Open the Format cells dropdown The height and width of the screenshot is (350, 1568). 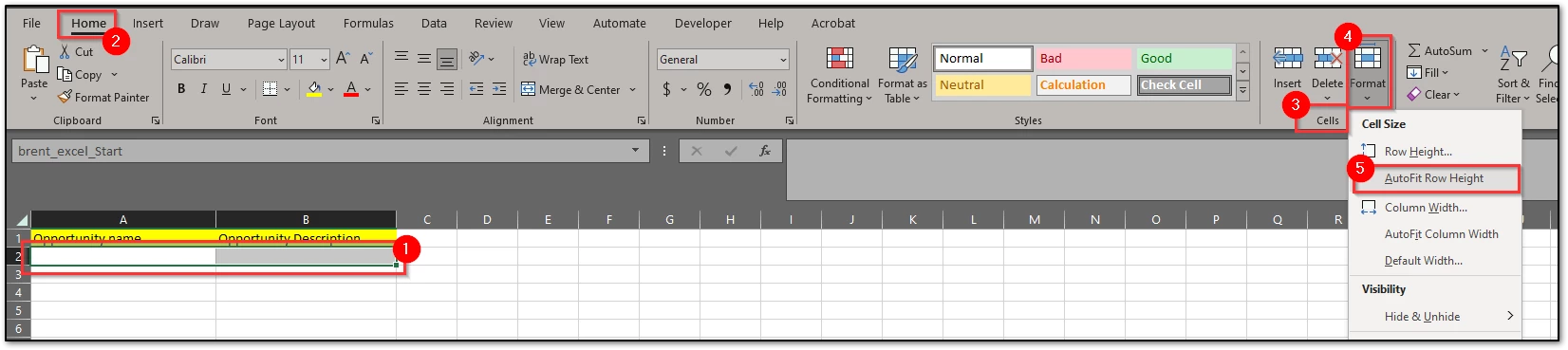(1368, 74)
